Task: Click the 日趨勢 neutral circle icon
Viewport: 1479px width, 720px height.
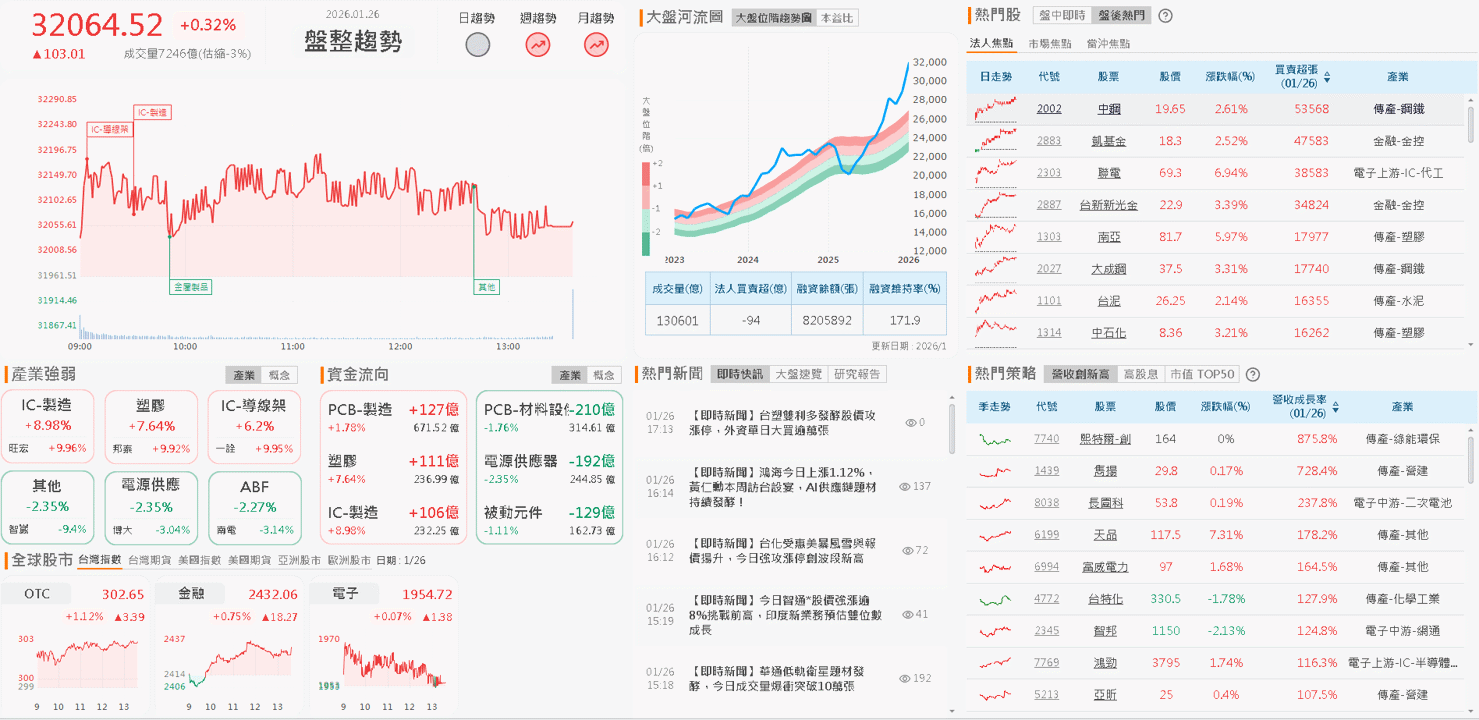Action: pyautogui.click(x=478, y=44)
